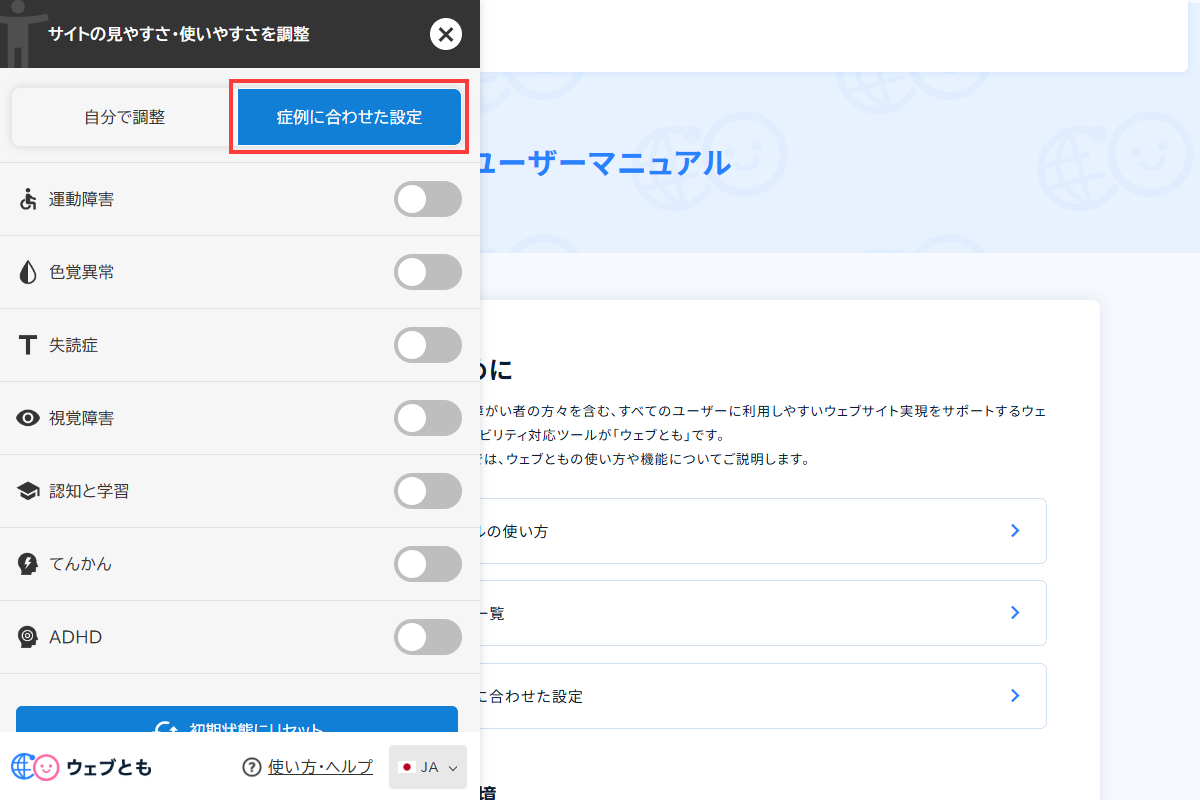The image size is (1200, 800).
Task: Click the eye icon beside 視覚障害
Action: tap(28, 417)
